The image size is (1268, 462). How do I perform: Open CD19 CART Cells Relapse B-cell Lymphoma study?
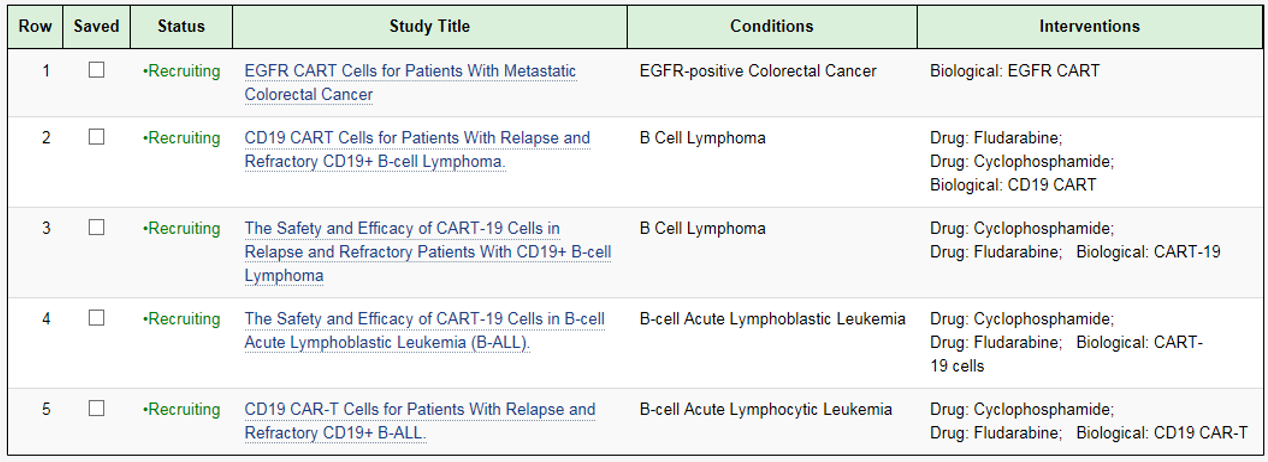pos(417,150)
